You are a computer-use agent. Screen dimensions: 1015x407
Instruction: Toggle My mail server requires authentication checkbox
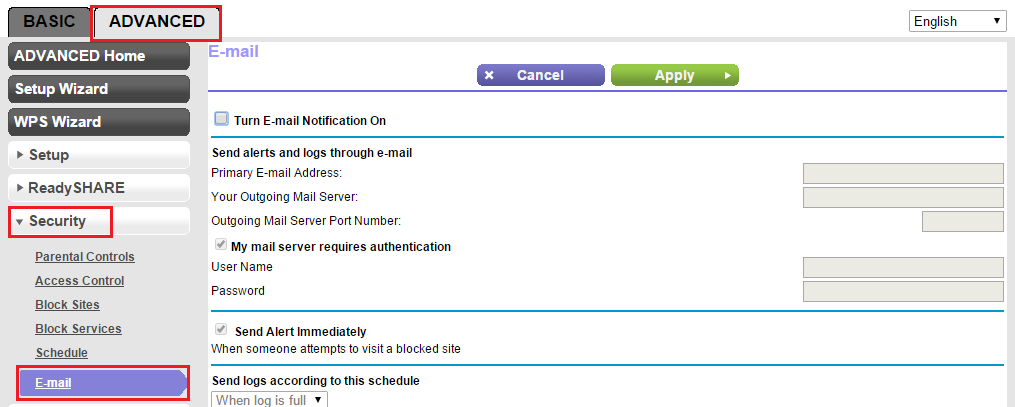pos(221,245)
